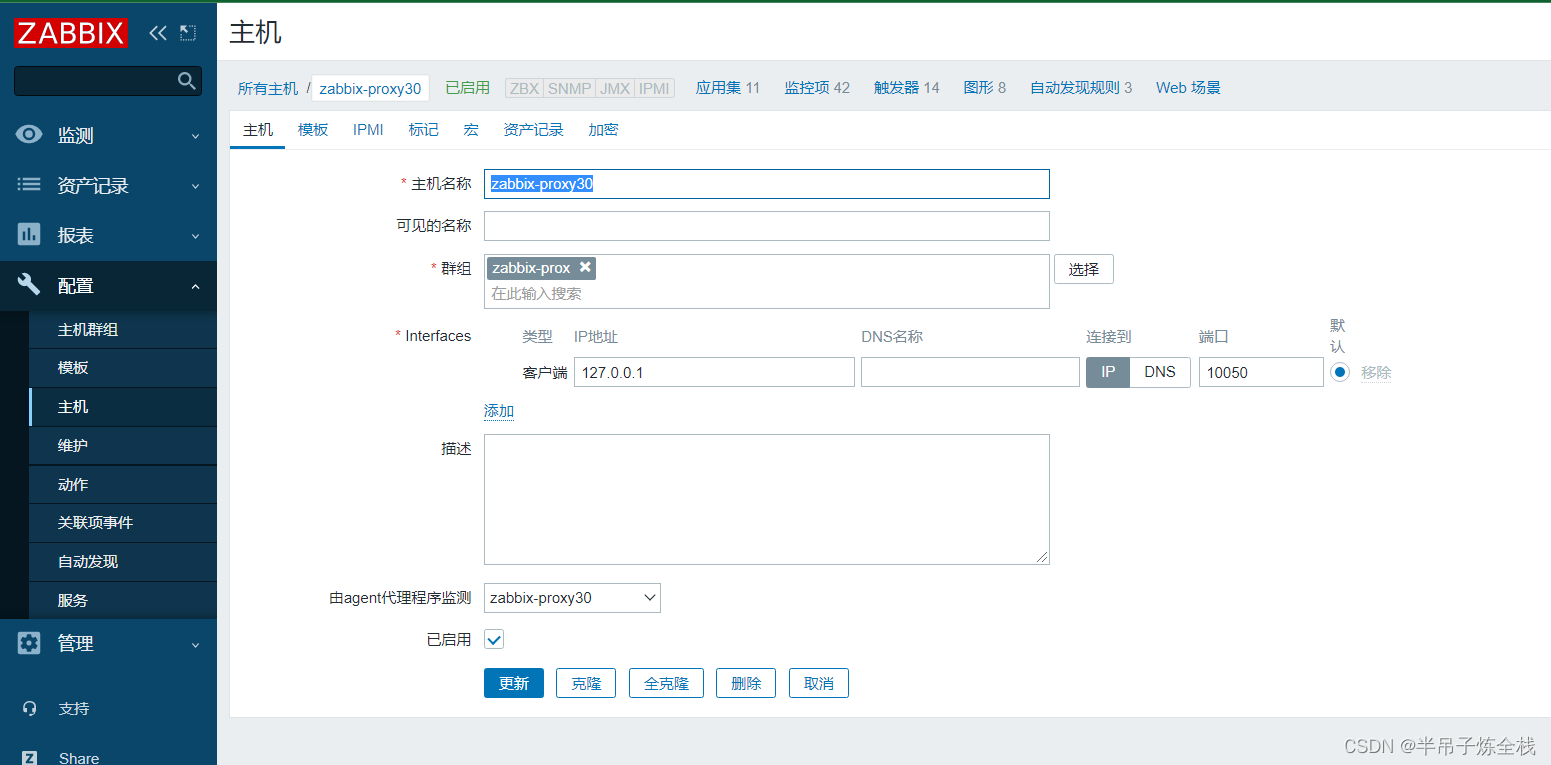Screen dimensions: 1551x765
Task: Click the DNS名称 input field
Action: 970,372
